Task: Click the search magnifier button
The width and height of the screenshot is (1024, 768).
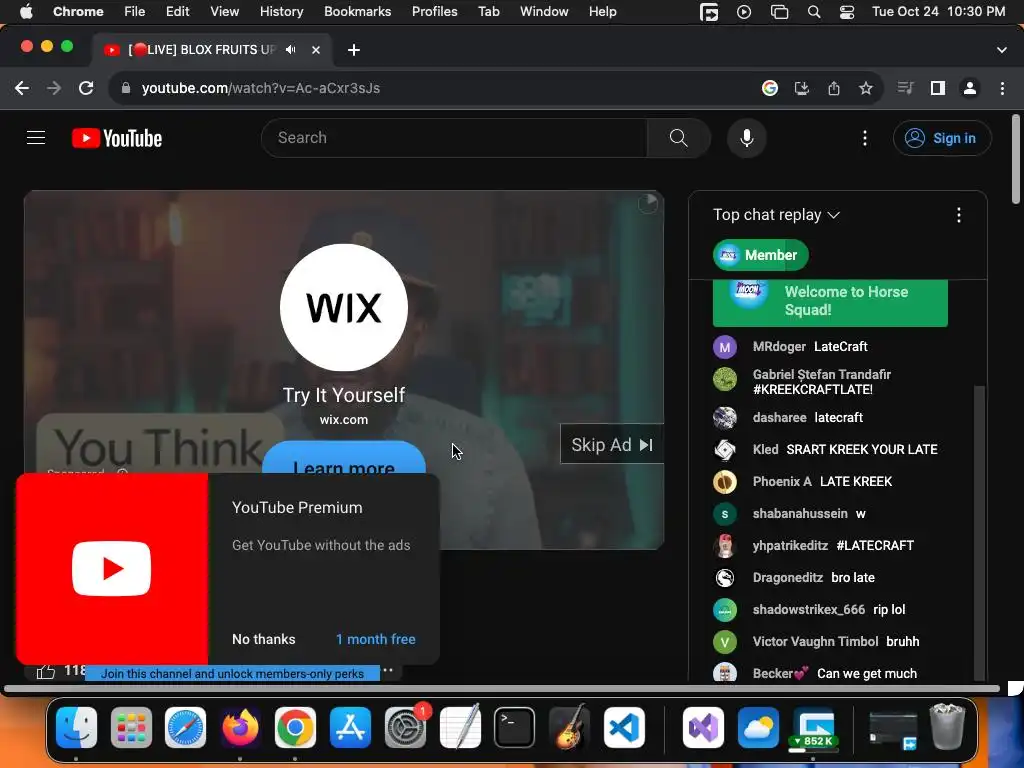Action: pos(679,138)
